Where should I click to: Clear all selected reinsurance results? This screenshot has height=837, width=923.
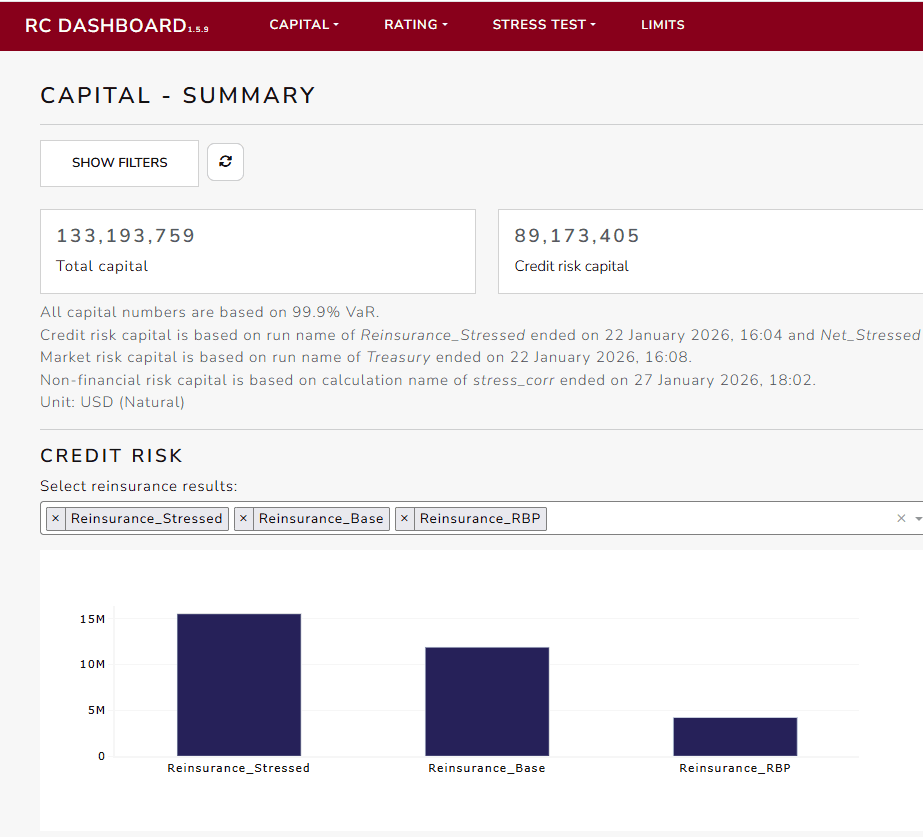[901, 519]
